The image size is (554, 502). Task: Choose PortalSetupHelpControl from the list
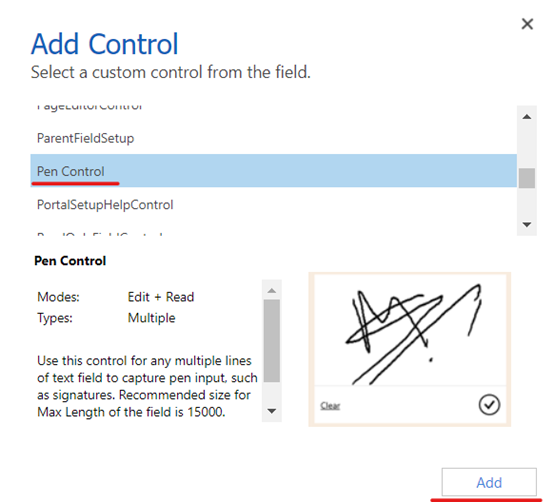click(273, 205)
